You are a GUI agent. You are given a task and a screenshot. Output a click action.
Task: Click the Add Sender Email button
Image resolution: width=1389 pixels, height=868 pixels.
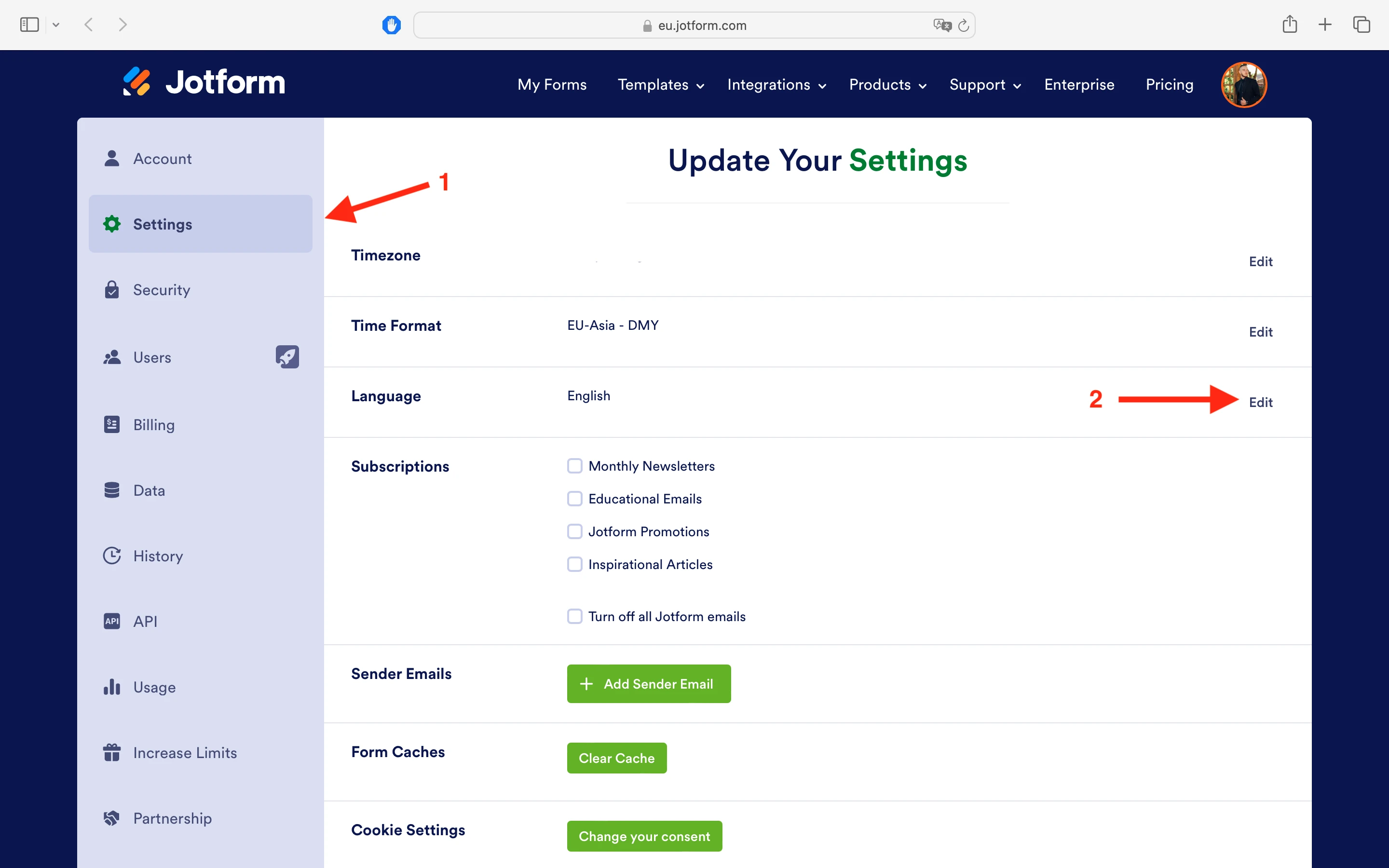point(648,683)
